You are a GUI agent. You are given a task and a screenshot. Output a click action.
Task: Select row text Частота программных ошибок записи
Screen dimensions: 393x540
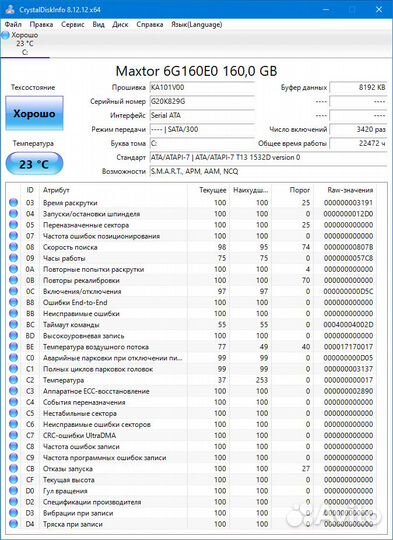pos(104,457)
